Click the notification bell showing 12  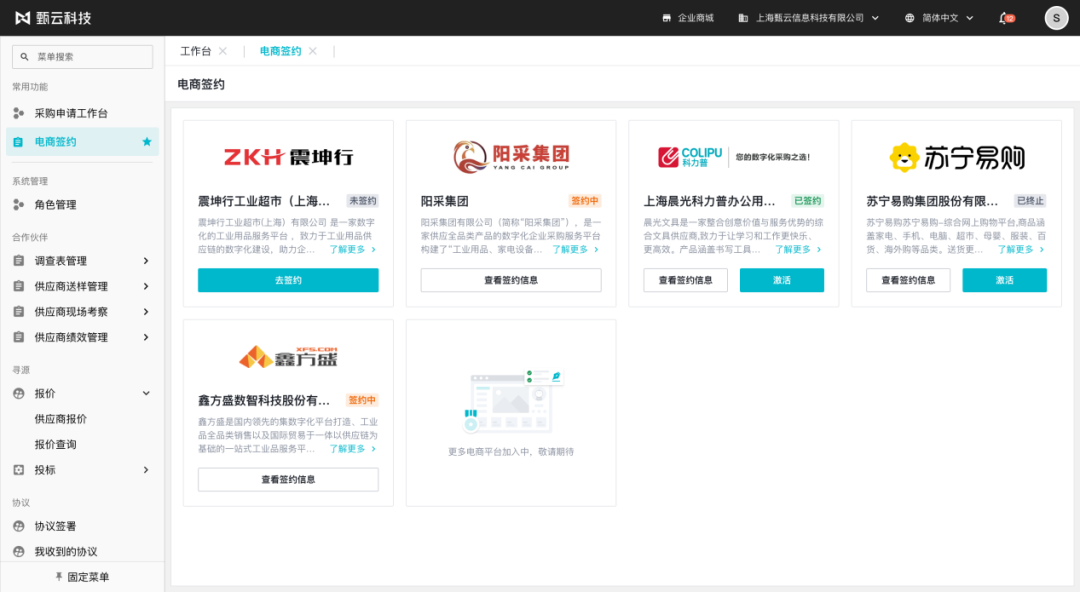(1002, 17)
